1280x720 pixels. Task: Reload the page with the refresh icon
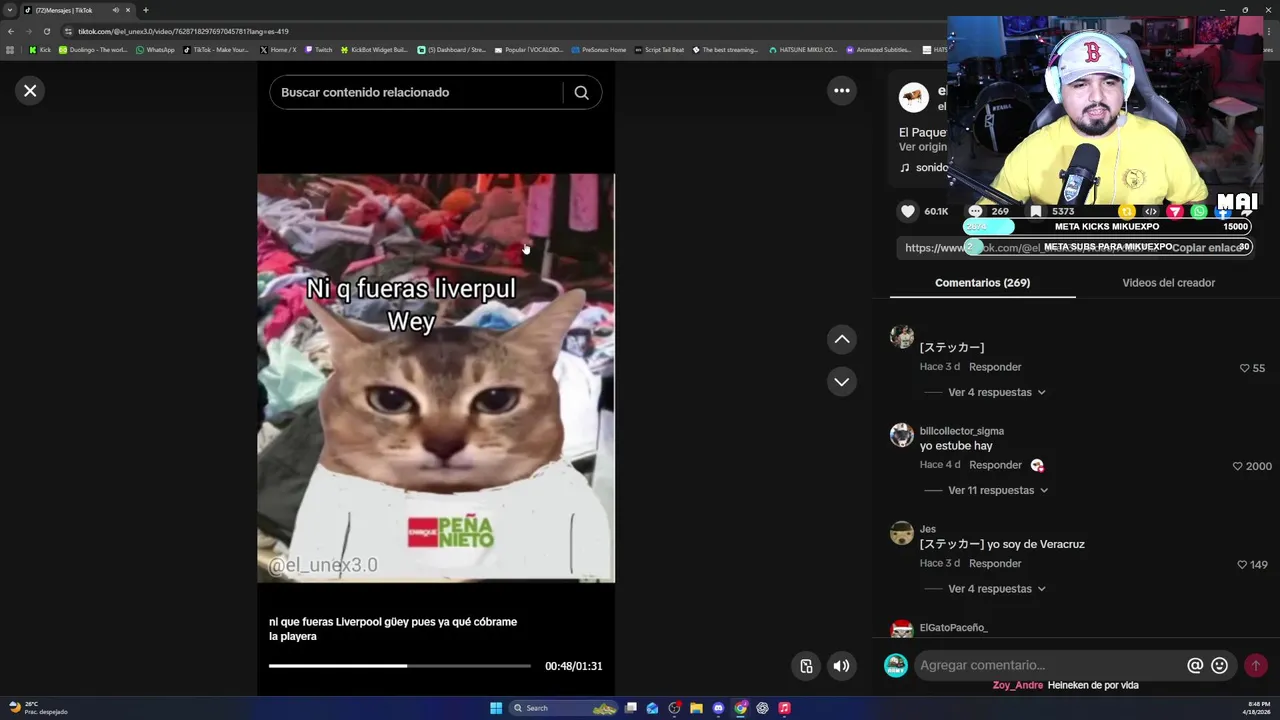[x=46, y=31]
